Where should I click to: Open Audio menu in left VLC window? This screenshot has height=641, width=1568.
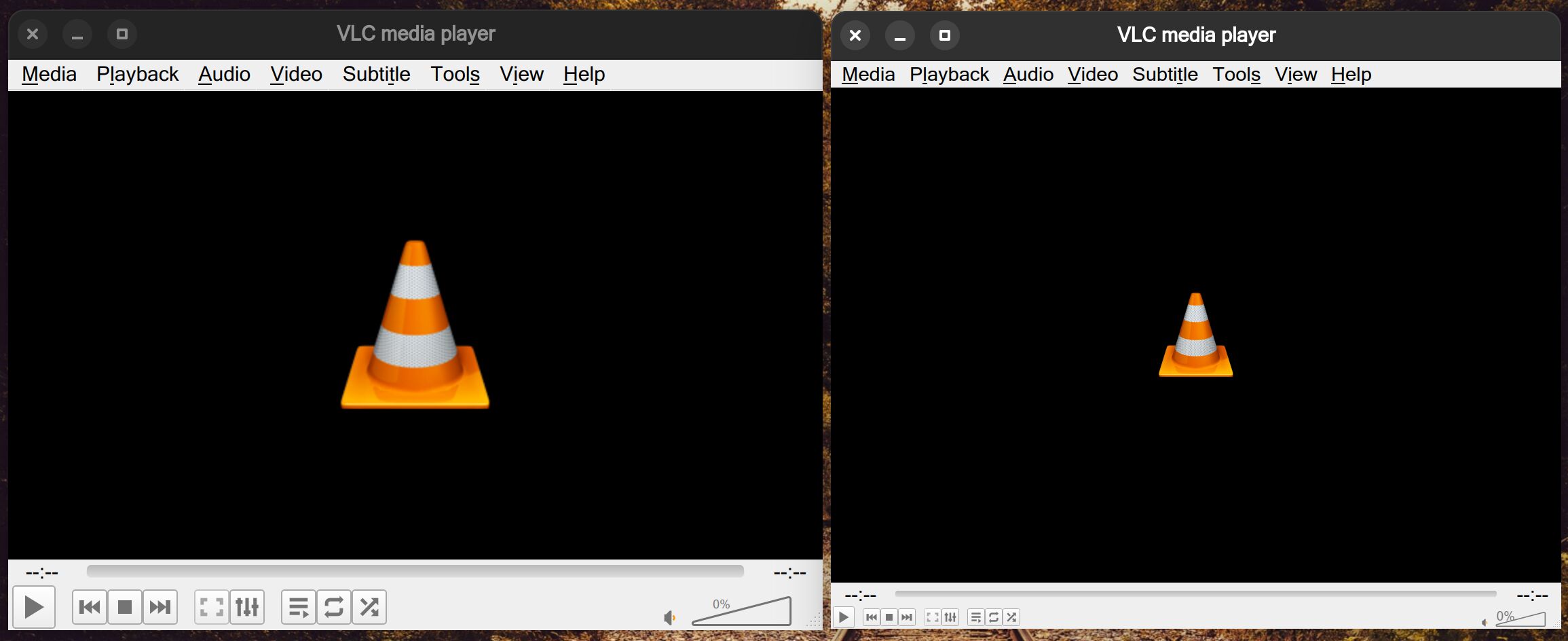(224, 74)
